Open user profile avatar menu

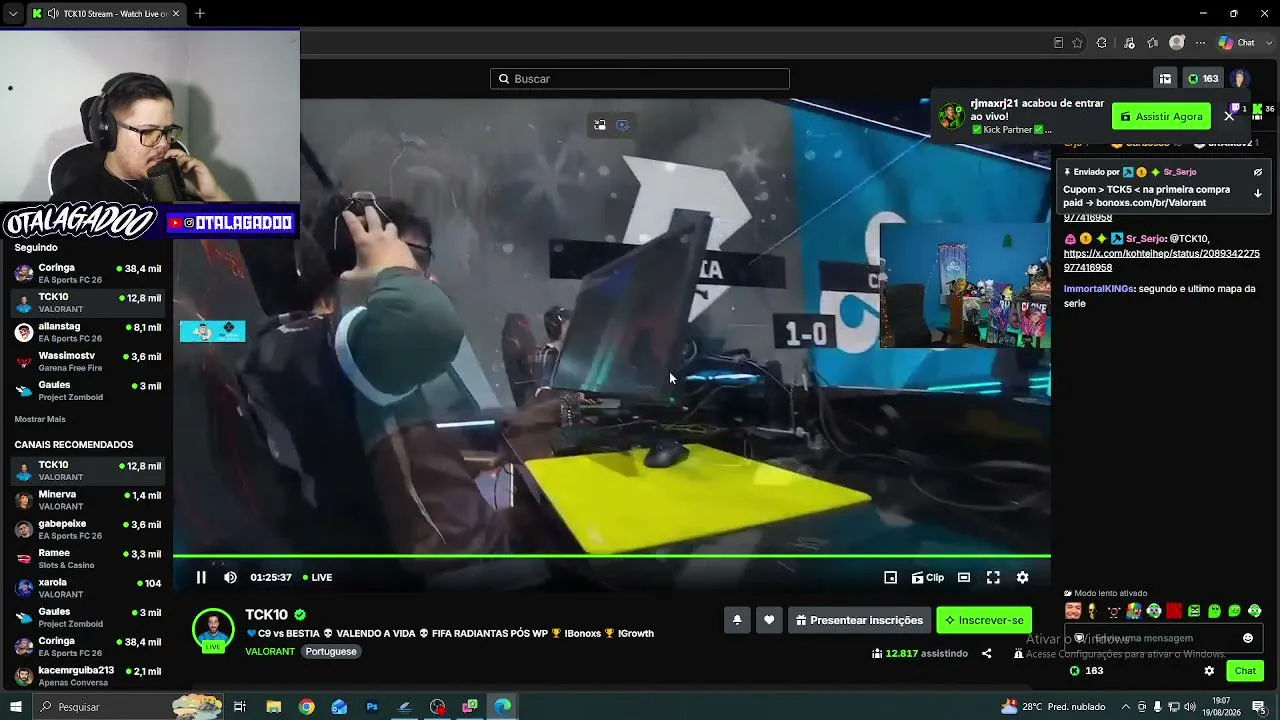point(1240,79)
